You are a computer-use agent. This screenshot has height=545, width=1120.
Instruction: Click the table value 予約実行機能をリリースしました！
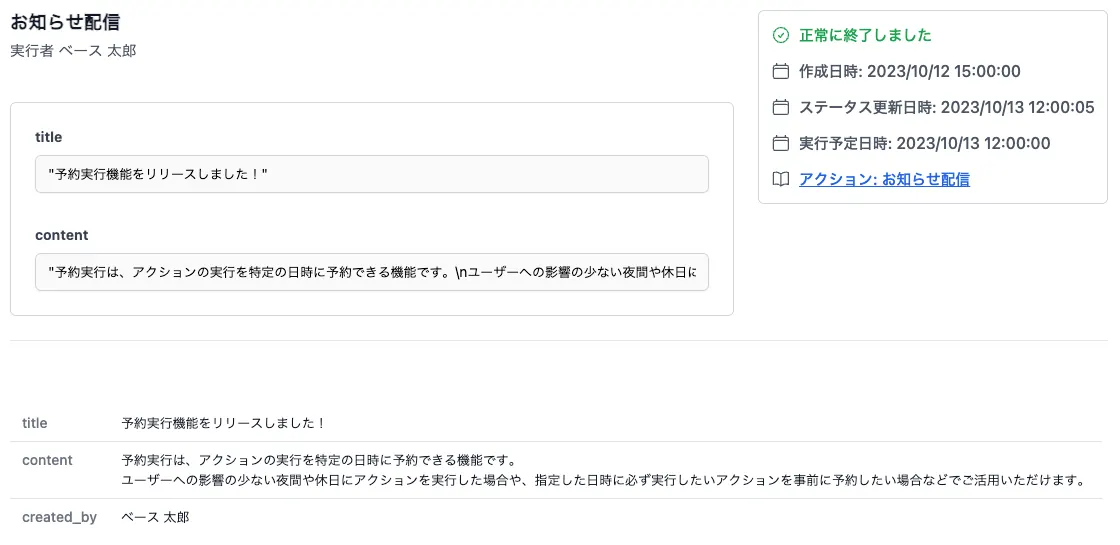click(224, 423)
